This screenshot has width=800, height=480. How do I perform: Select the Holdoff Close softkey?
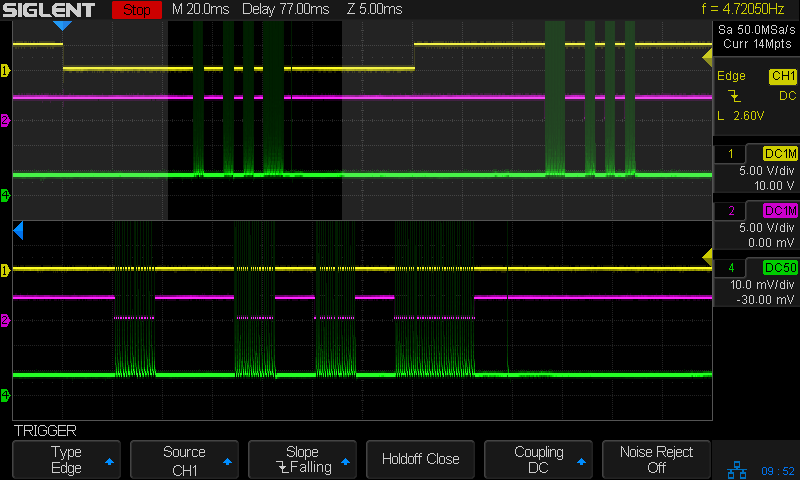(420, 460)
